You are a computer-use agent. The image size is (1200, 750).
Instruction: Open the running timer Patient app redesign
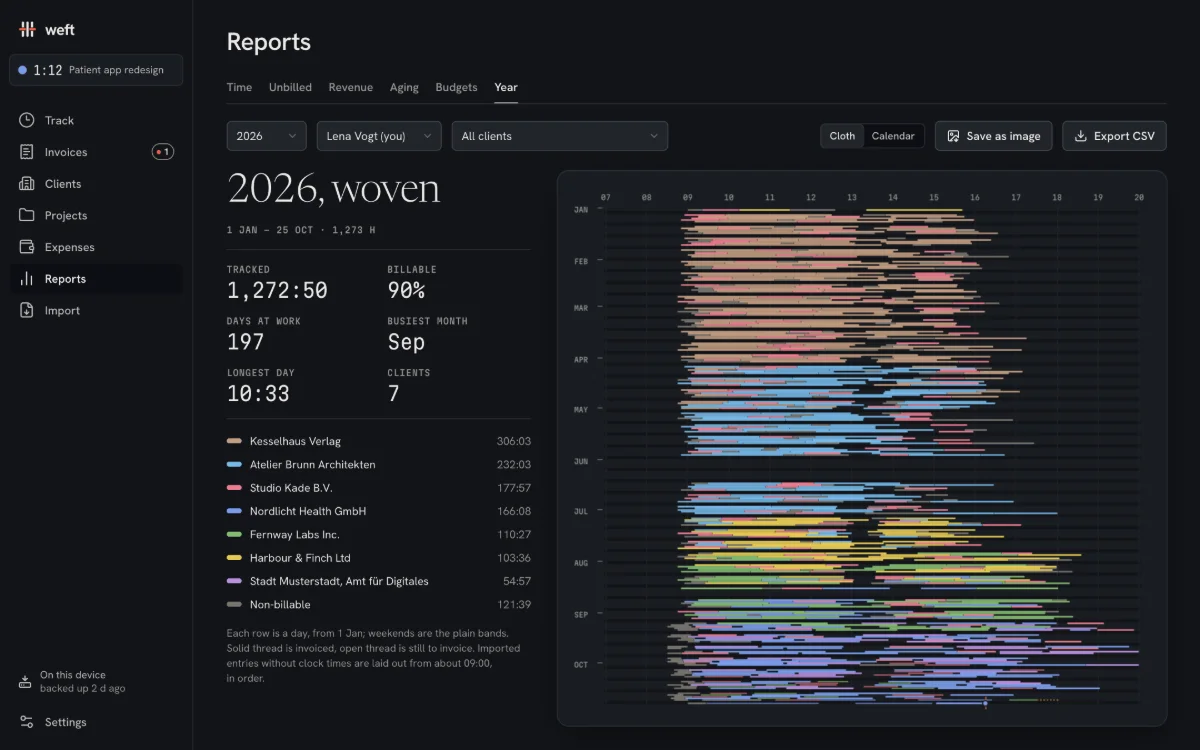coord(96,70)
